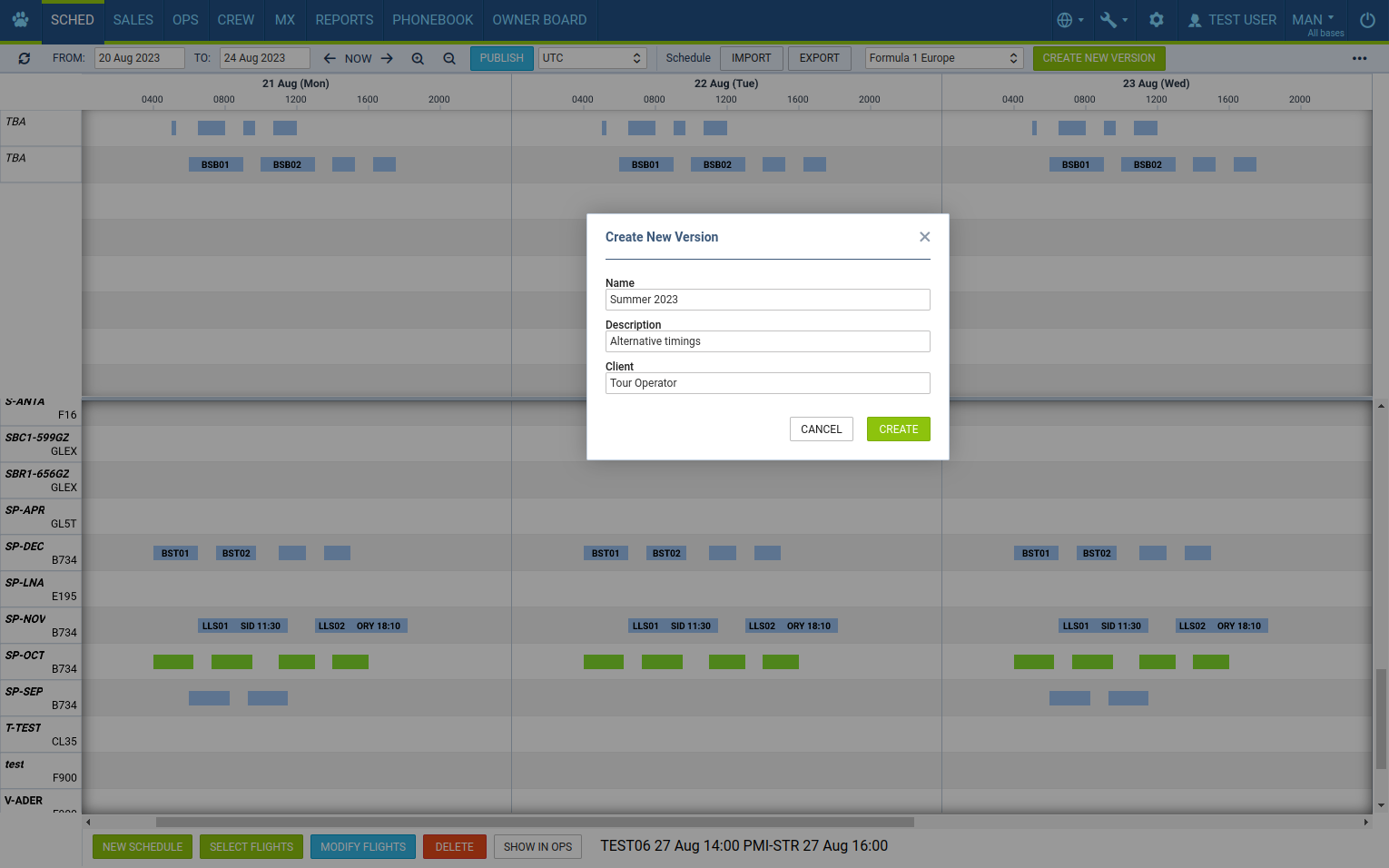The image size is (1389, 868).
Task: Zoom out on the timeline
Action: click(449, 58)
